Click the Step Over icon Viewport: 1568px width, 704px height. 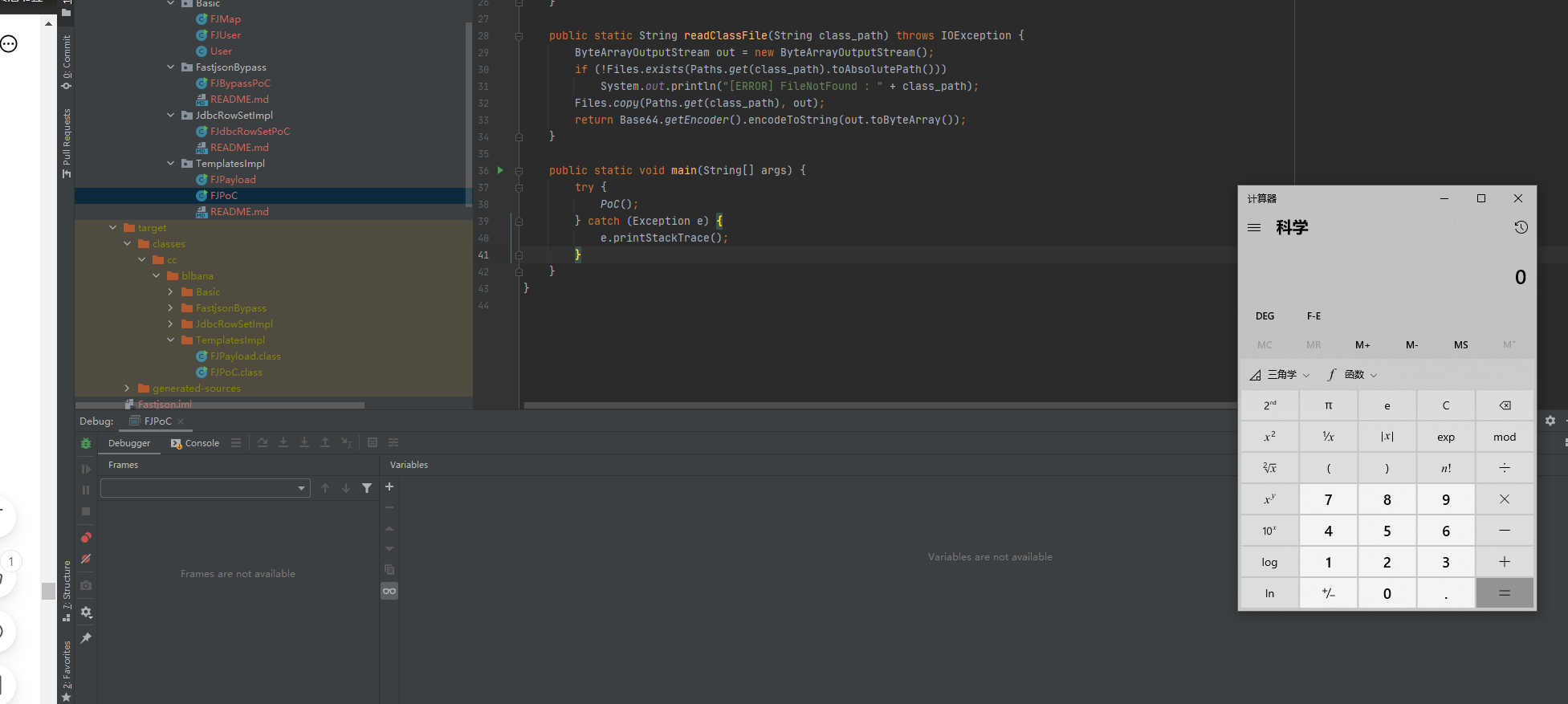(263, 442)
